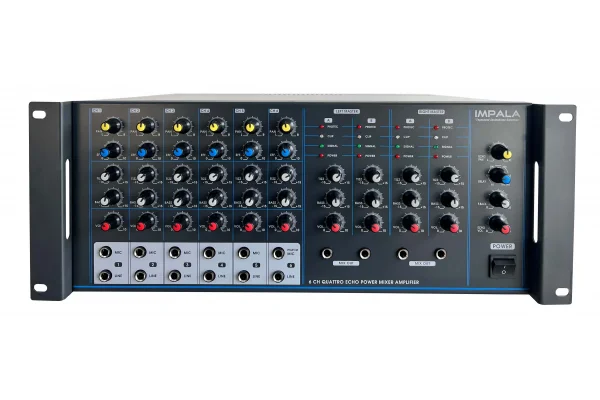The width and height of the screenshot is (600, 400).
Task: Click the Left Master A treble knob
Action: [335, 175]
